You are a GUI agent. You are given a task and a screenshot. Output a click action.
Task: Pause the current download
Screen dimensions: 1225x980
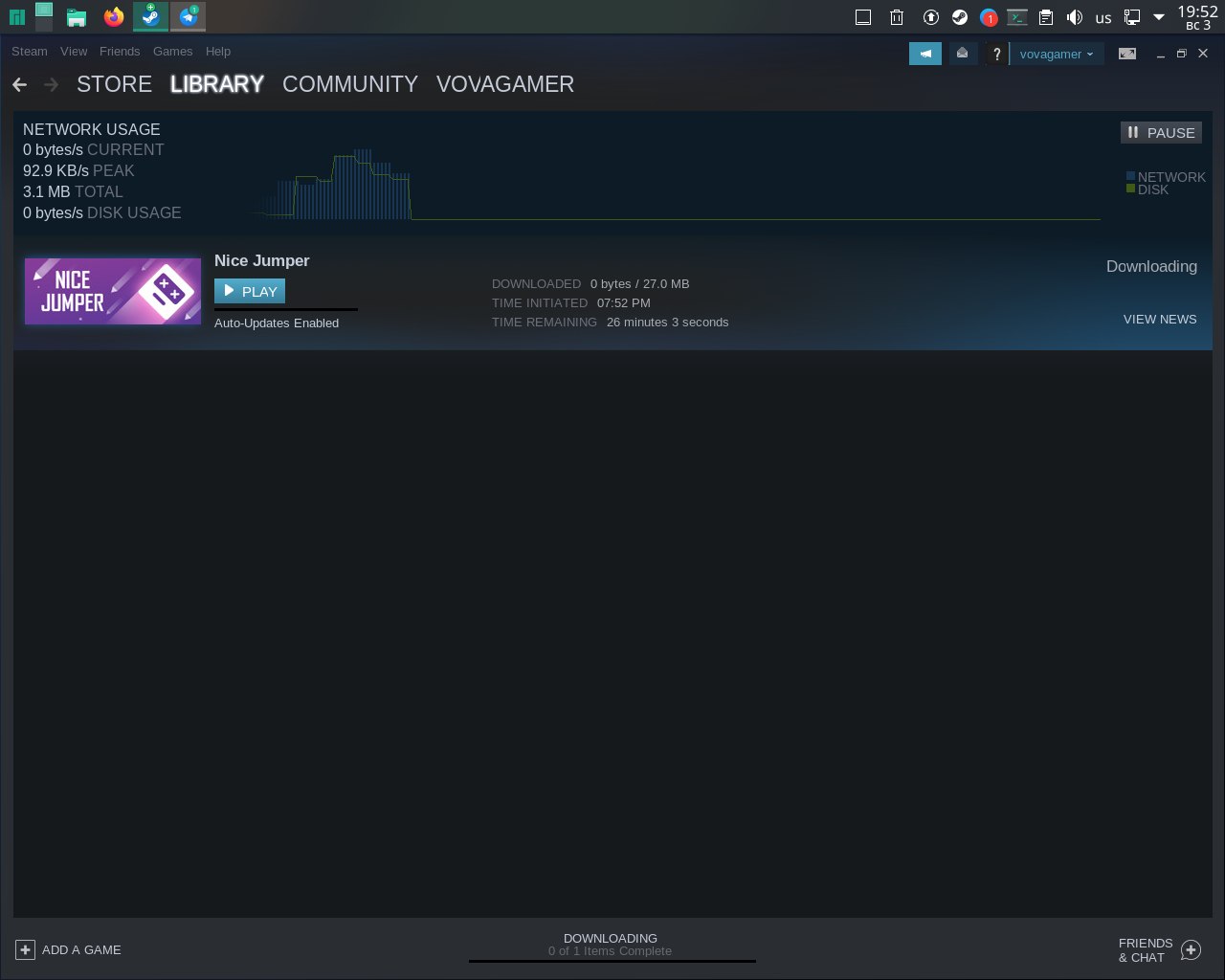tap(1161, 132)
